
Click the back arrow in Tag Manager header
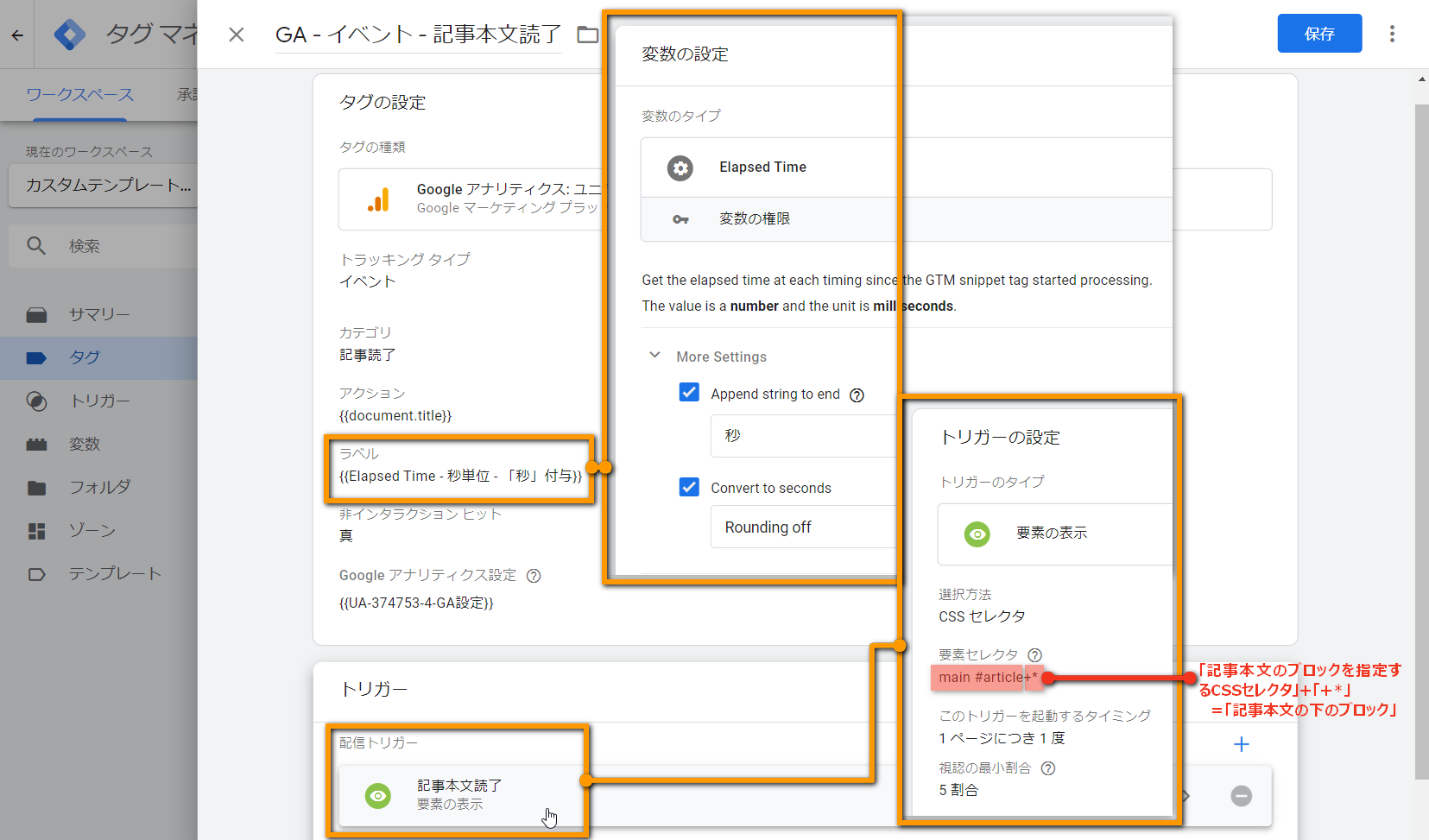coord(17,35)
